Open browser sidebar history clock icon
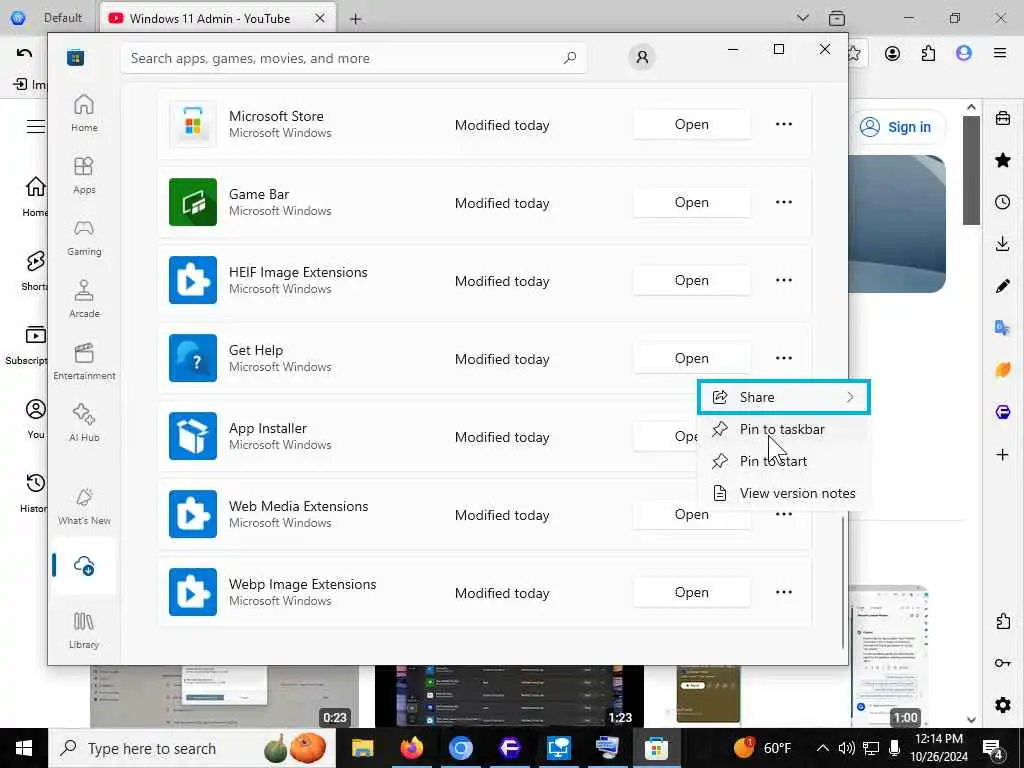1024x768 pixels. [1002, 202]
